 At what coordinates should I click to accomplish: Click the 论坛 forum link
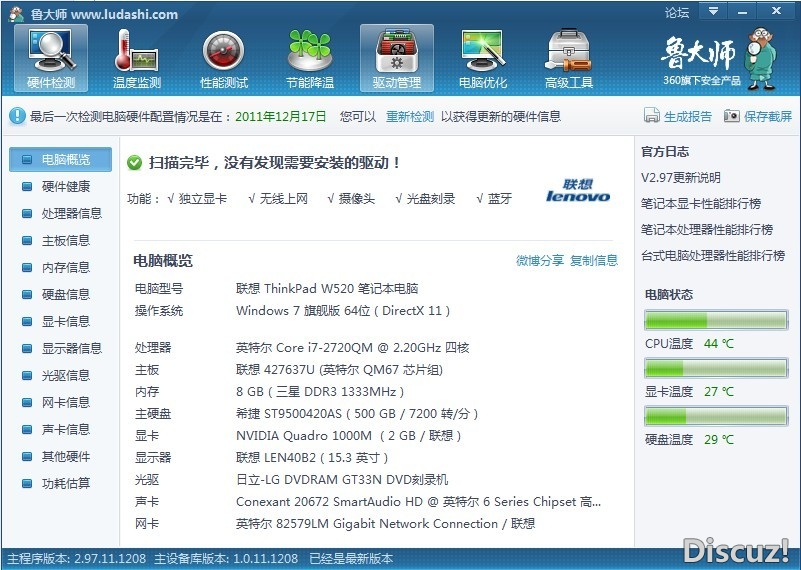[677, 12]
